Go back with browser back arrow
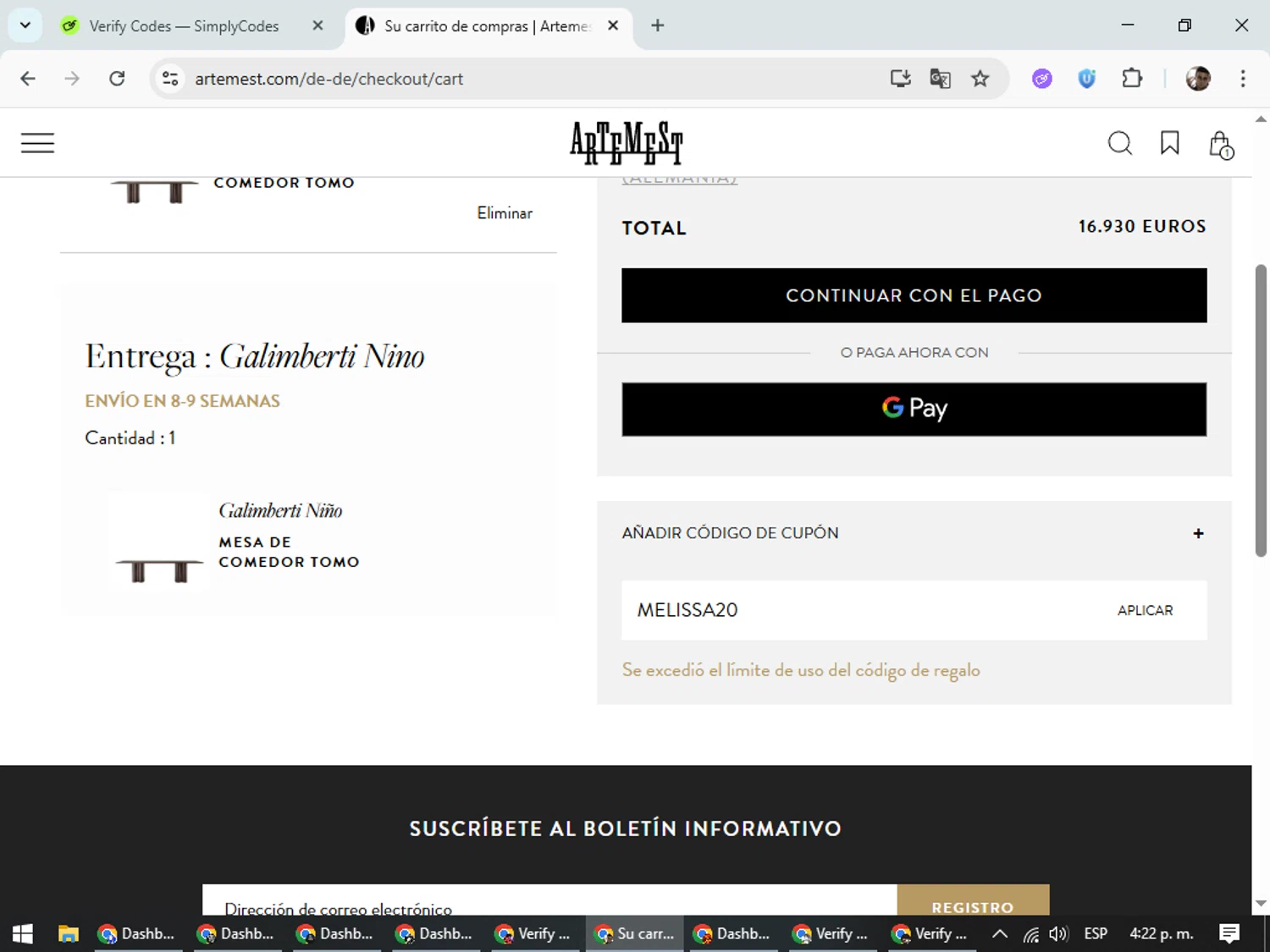Image resolution: width=1270 pixels, height=952 pixels. pos(28,79)
